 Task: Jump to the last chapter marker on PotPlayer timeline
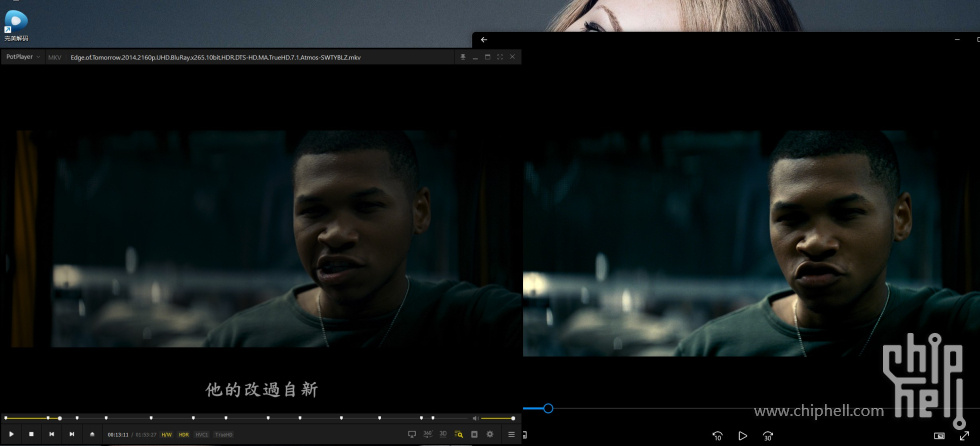[433, 418]
